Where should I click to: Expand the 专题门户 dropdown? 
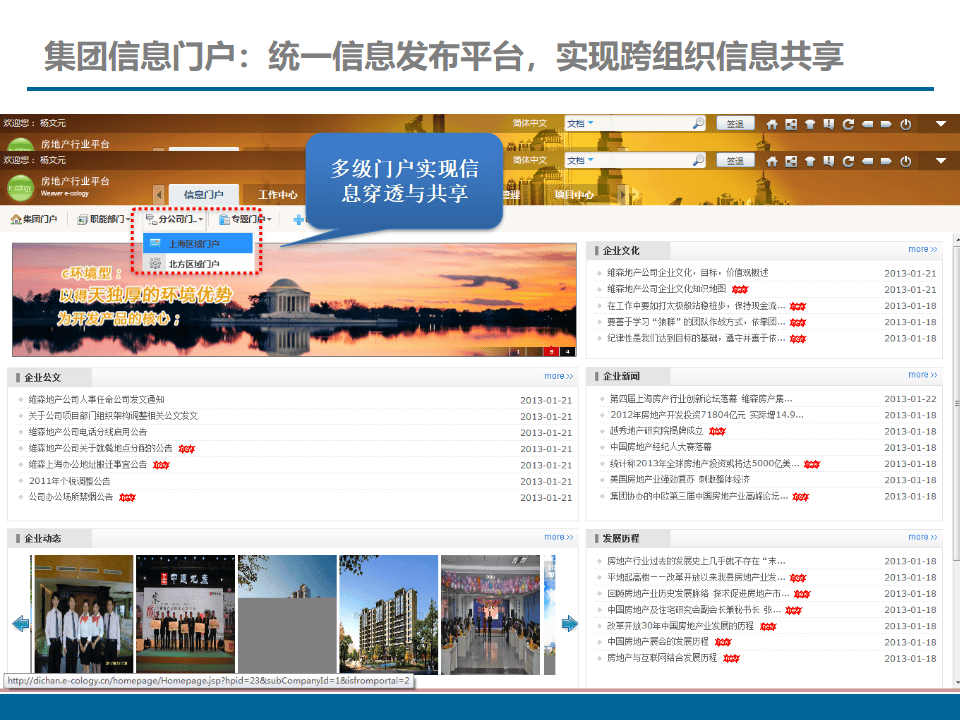coord(245,219)
